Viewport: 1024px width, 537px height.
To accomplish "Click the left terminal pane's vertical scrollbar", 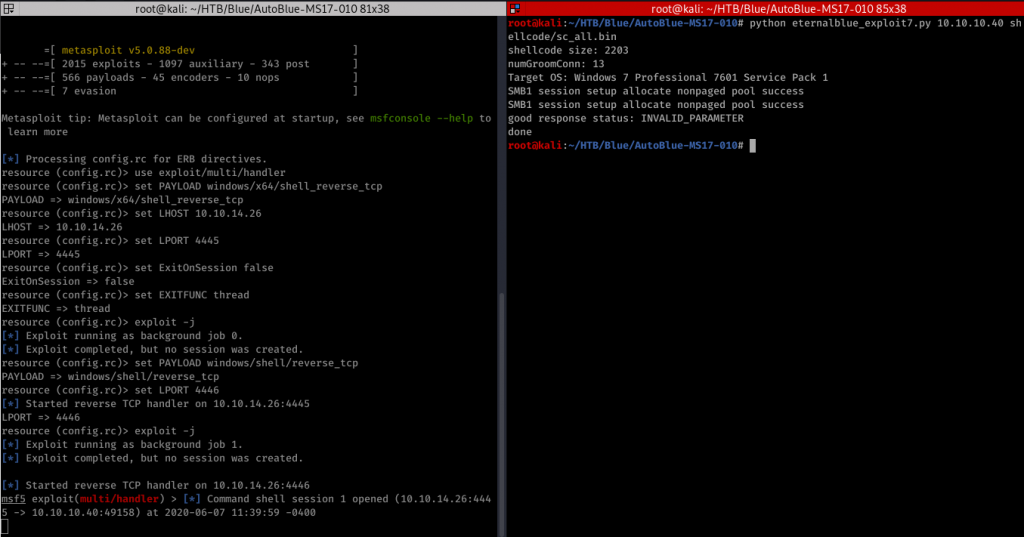I will point(502,412).
